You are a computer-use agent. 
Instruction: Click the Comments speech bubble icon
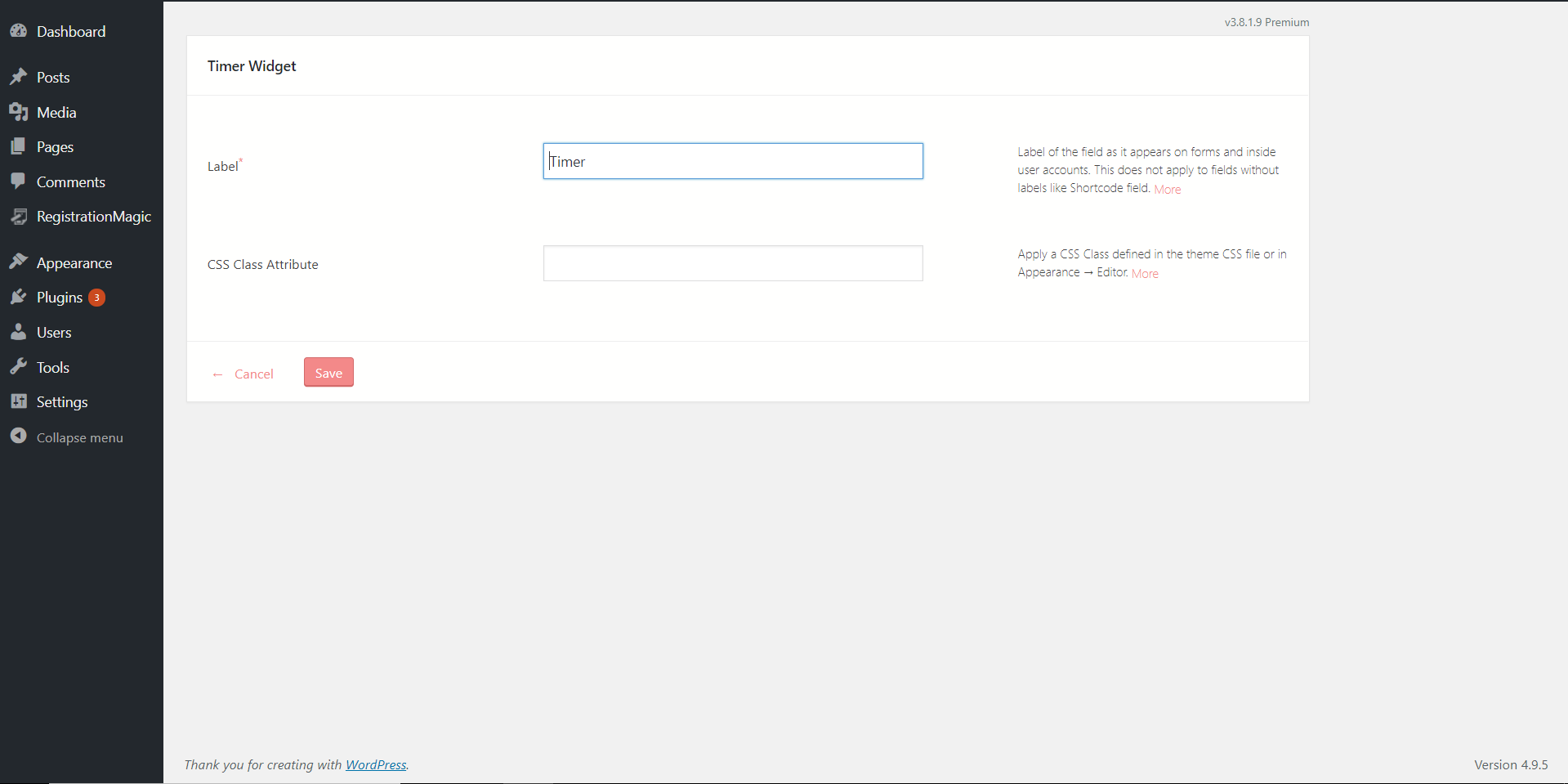point(19,181)
